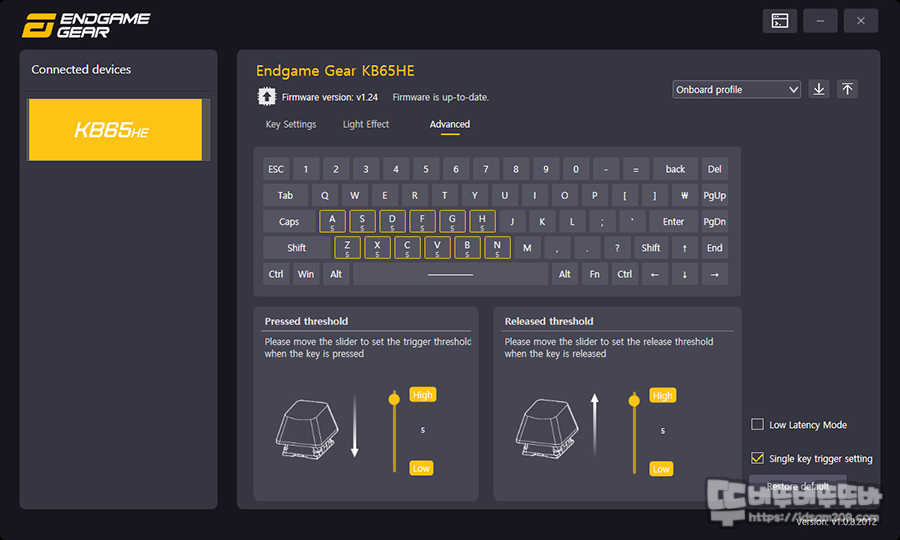Select the PgDn key on keyboard layout
The image size is (900, 540).
click(x=715, y=222)
